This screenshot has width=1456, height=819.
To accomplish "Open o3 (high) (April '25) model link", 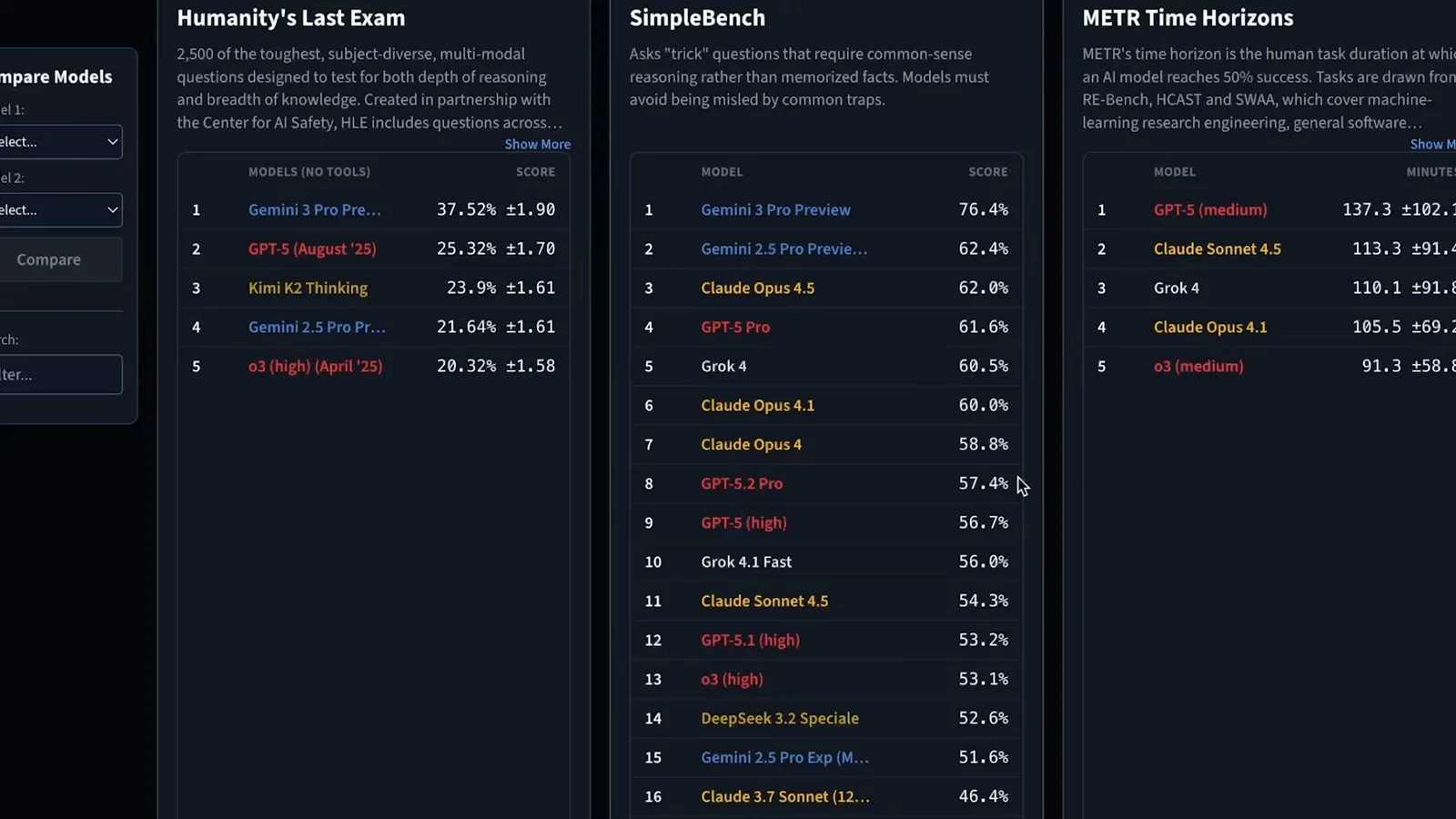I will click(x=315, y=366).
